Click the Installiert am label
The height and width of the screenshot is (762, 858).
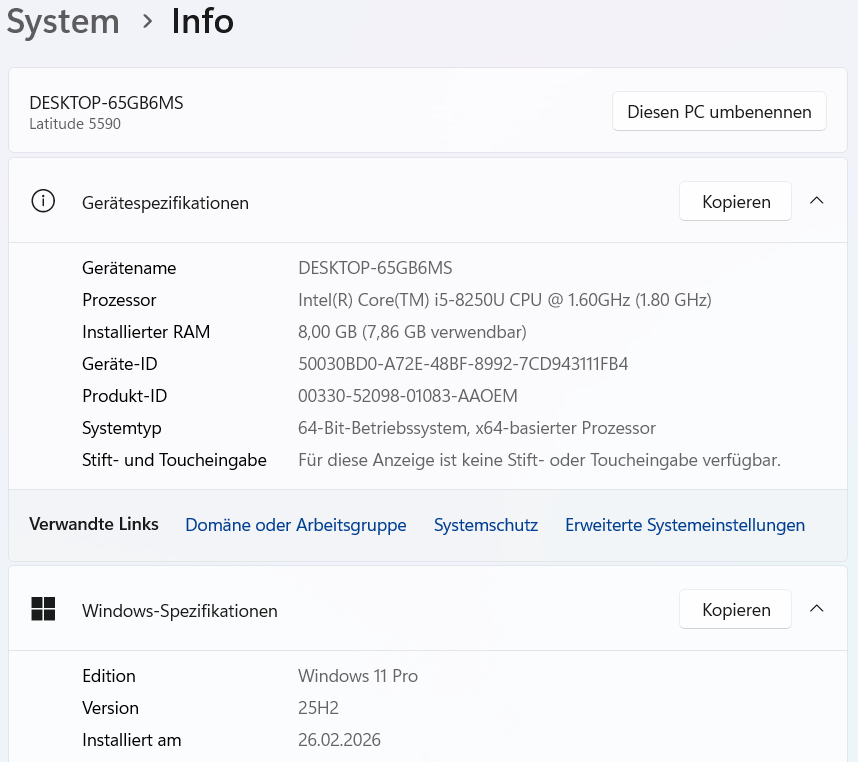[x=131, y=740]
